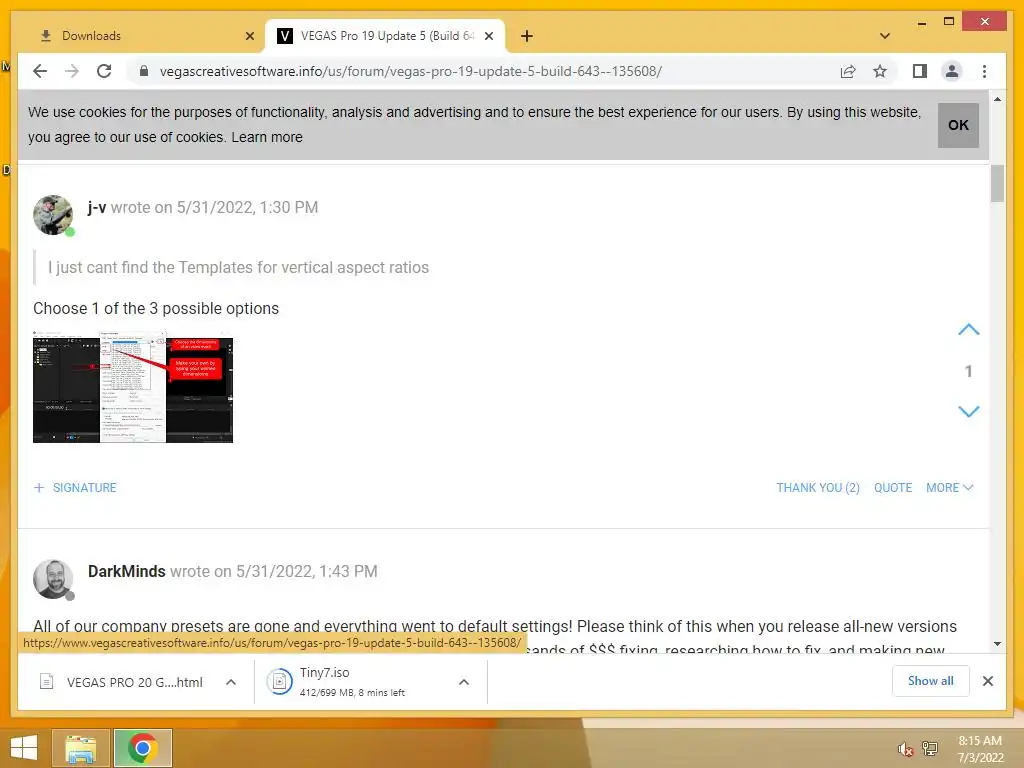Close the VEGAS Pro 19 Update tab
The image size is (1024, 768).
[x=488, y=36]
